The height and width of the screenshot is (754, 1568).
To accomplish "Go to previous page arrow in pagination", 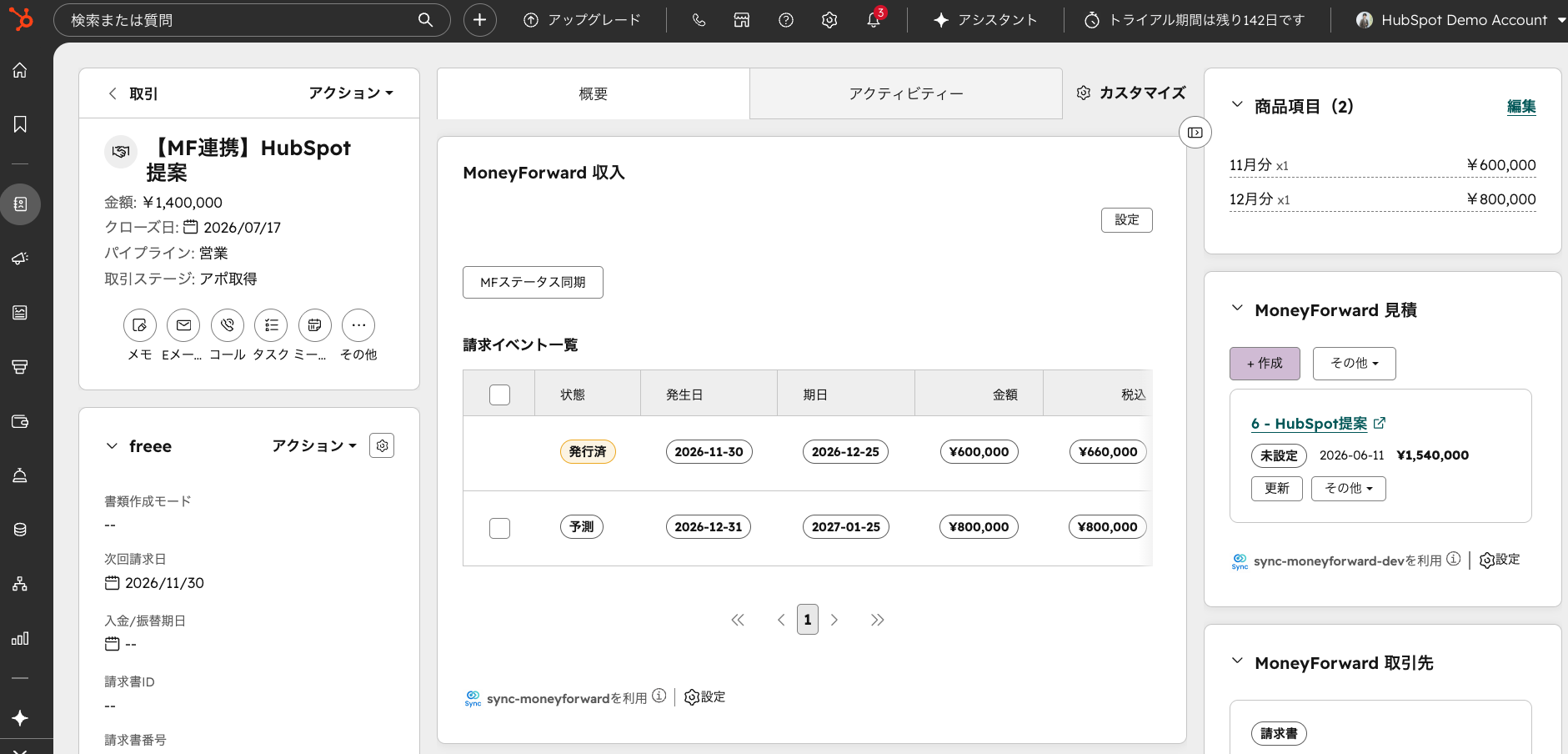I will pyautogui.click(x=781, y=620).
